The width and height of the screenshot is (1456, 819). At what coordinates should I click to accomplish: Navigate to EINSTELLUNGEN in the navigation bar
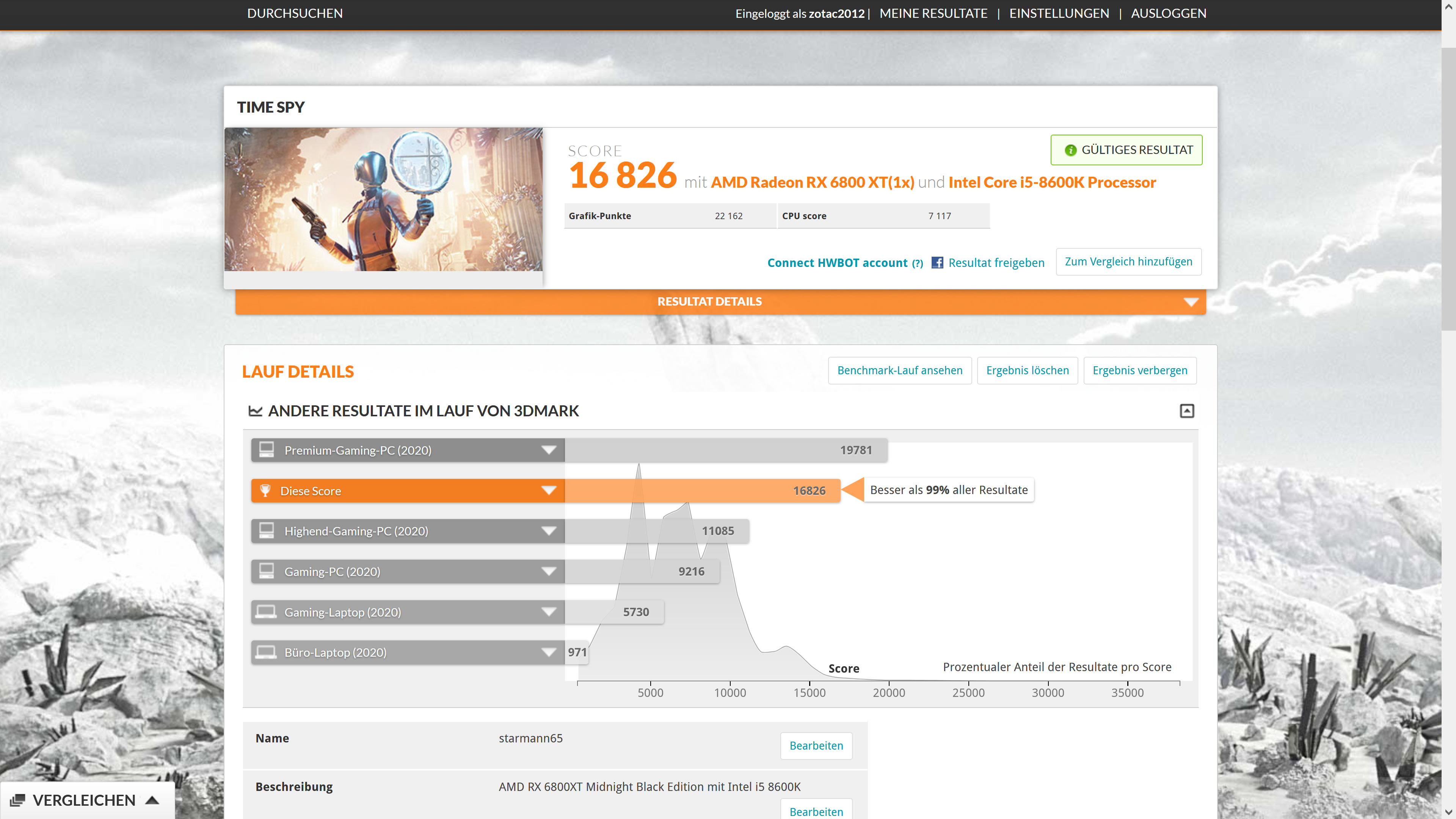click(x=1059, y=13)
